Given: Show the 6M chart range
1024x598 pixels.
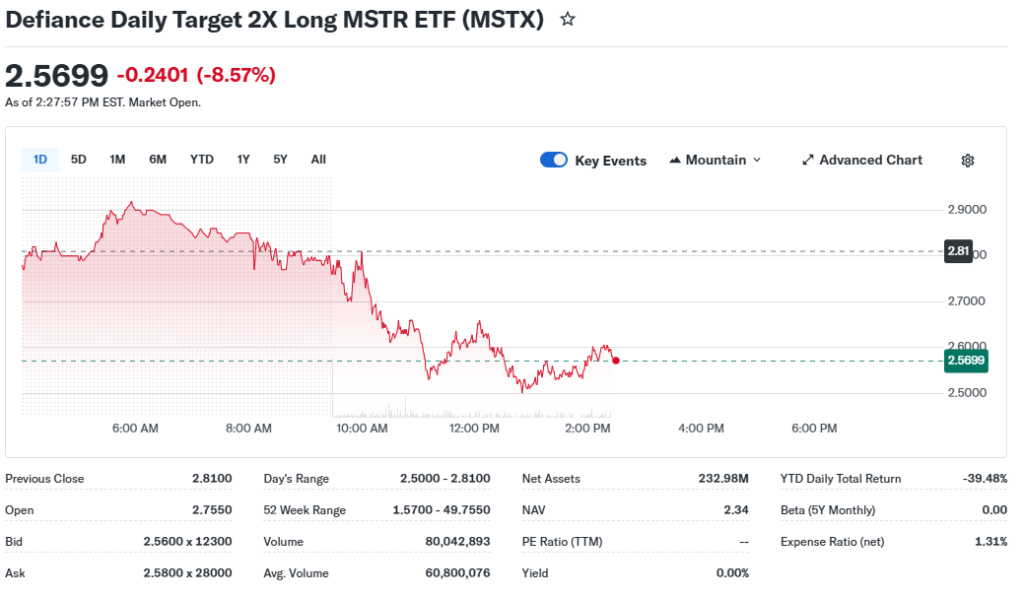Looking at the screenshot, I should 158,159.
